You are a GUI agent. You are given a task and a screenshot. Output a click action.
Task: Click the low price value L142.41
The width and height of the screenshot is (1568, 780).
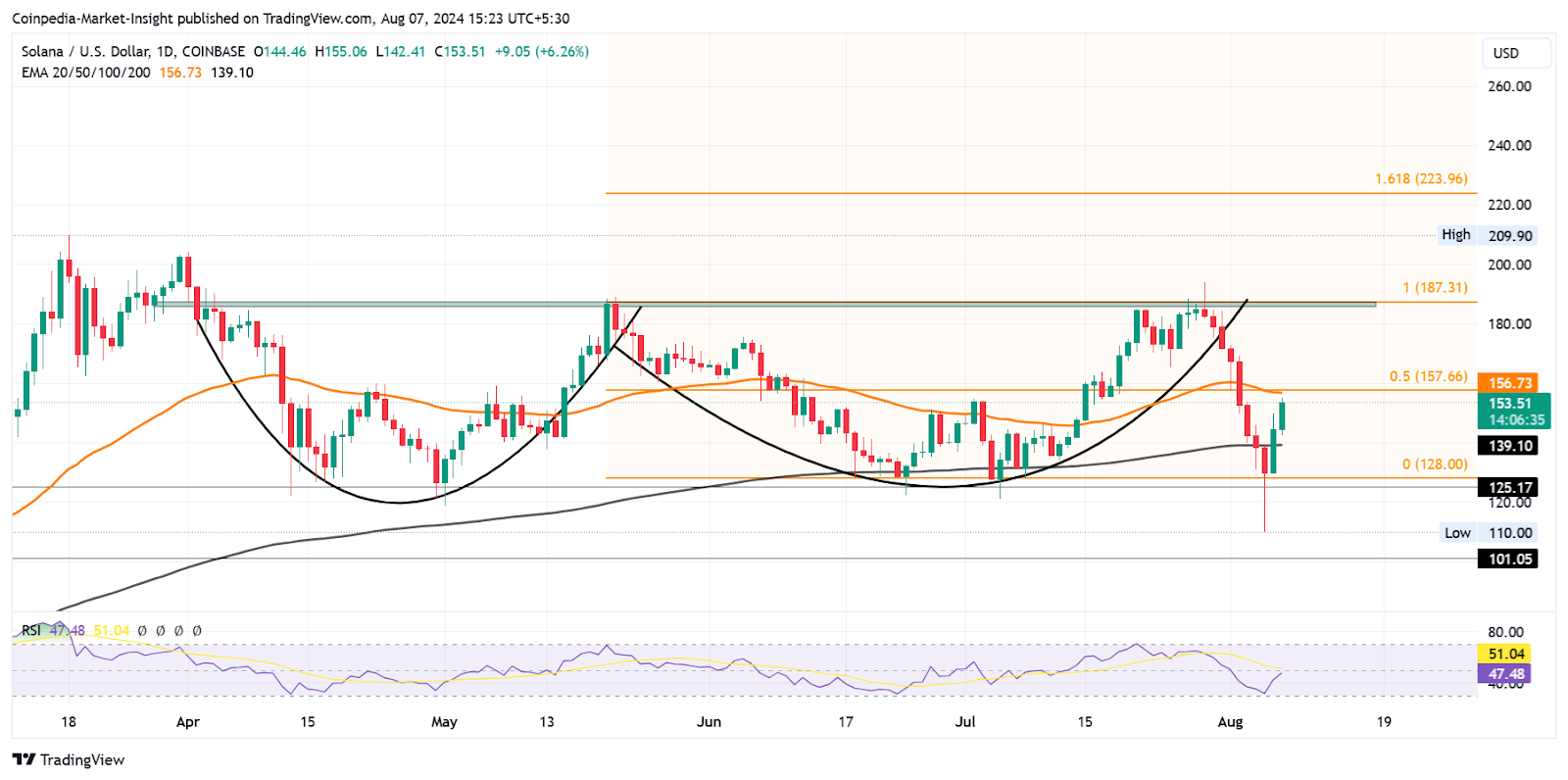[401, 51]
